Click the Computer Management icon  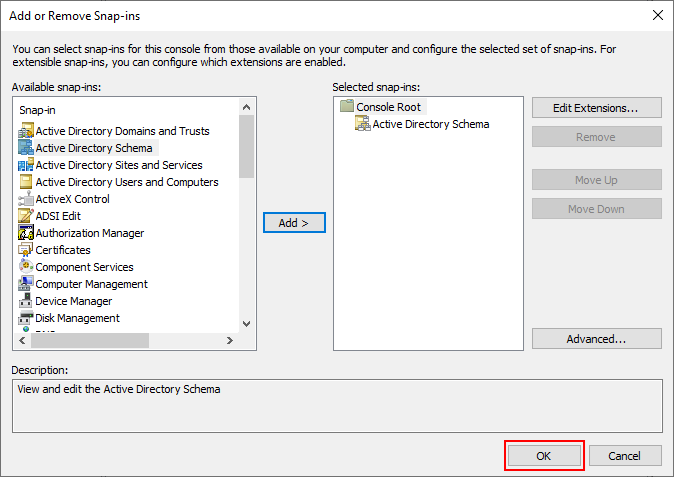pos(26,284)
